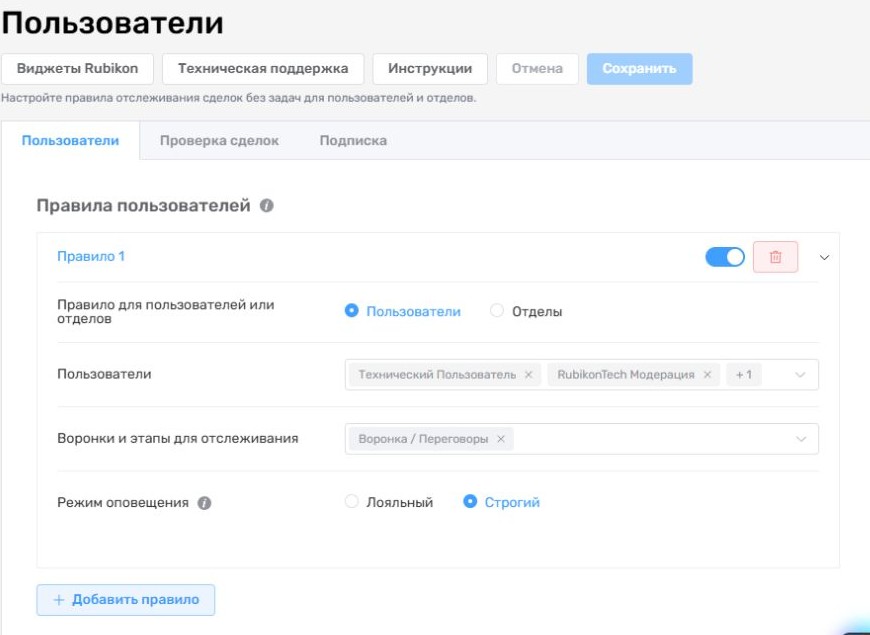
Task: Remove the RubikonTech Модерация tag
Action: pos(707,375)
